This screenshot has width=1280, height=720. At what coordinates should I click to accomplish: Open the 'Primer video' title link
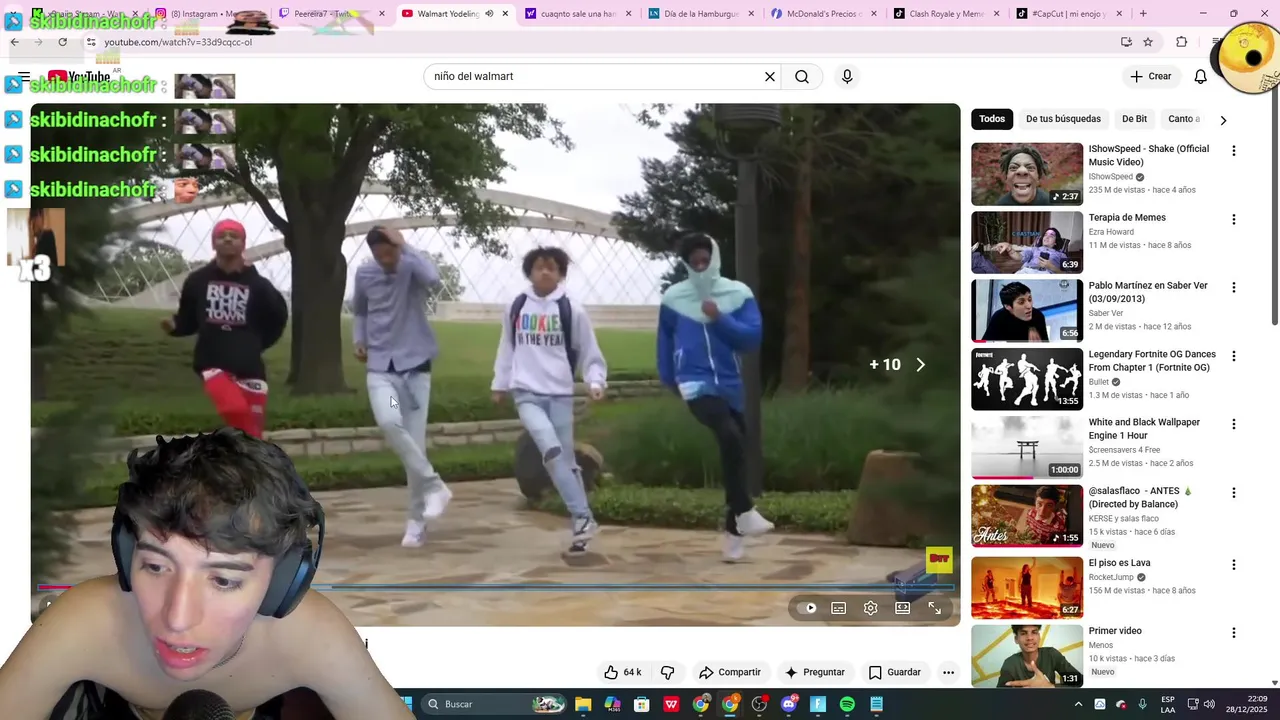tap(1115, 631)
